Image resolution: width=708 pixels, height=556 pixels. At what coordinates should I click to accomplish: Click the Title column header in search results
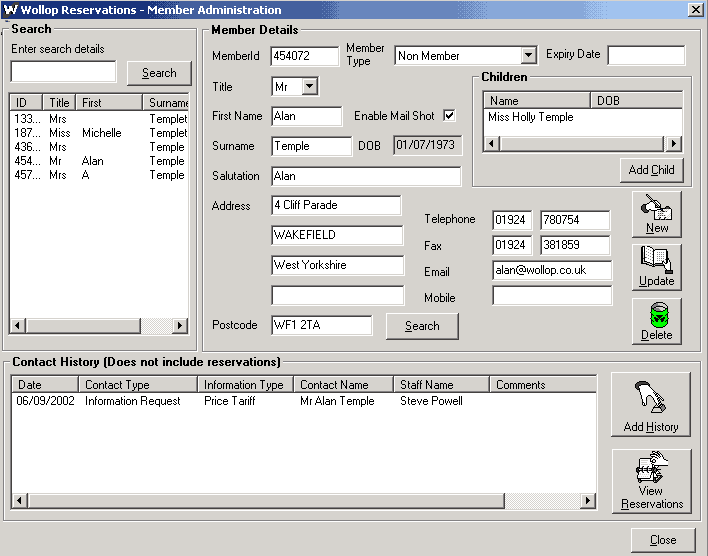59,103
